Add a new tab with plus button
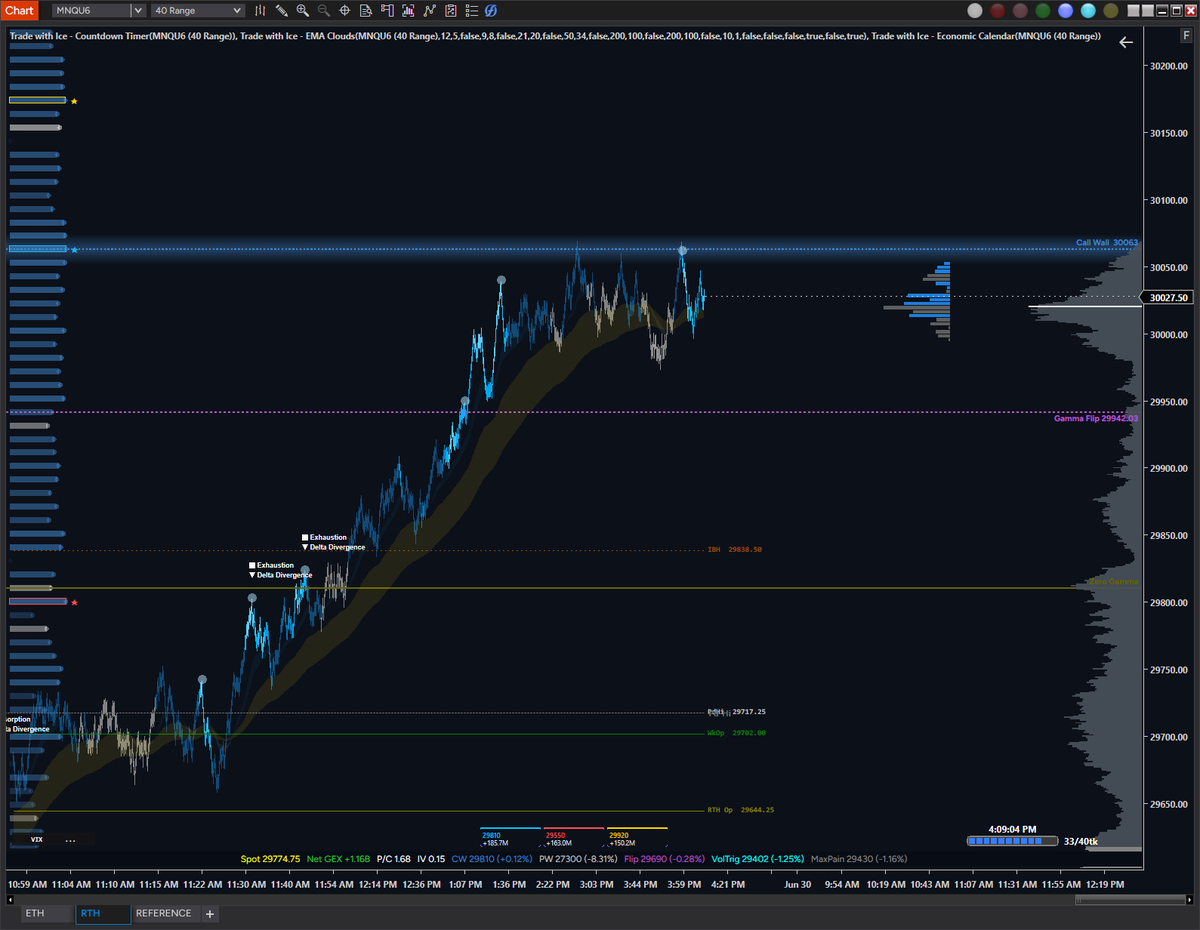The width and height of the screenshot is (1200, 930). [x=210, y=913]
